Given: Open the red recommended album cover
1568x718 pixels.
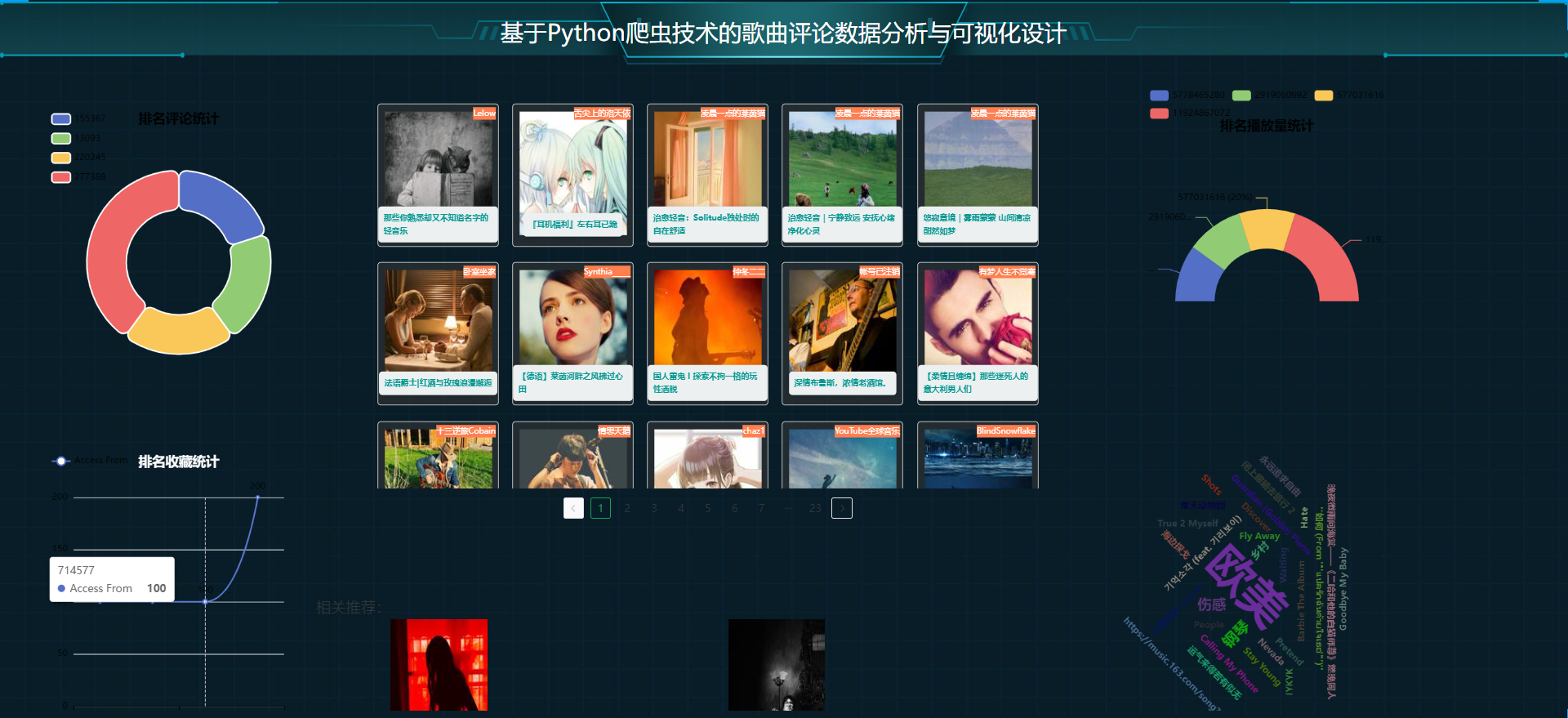Looking at the screenshot, I should [439, 664].
